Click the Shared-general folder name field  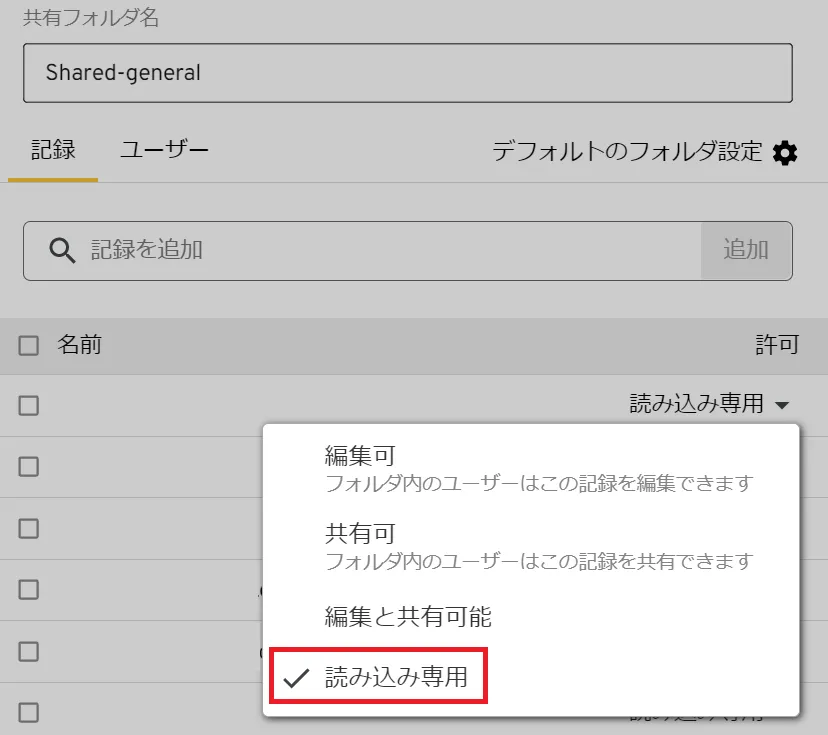pyautogui.click(x=407, y=73)
